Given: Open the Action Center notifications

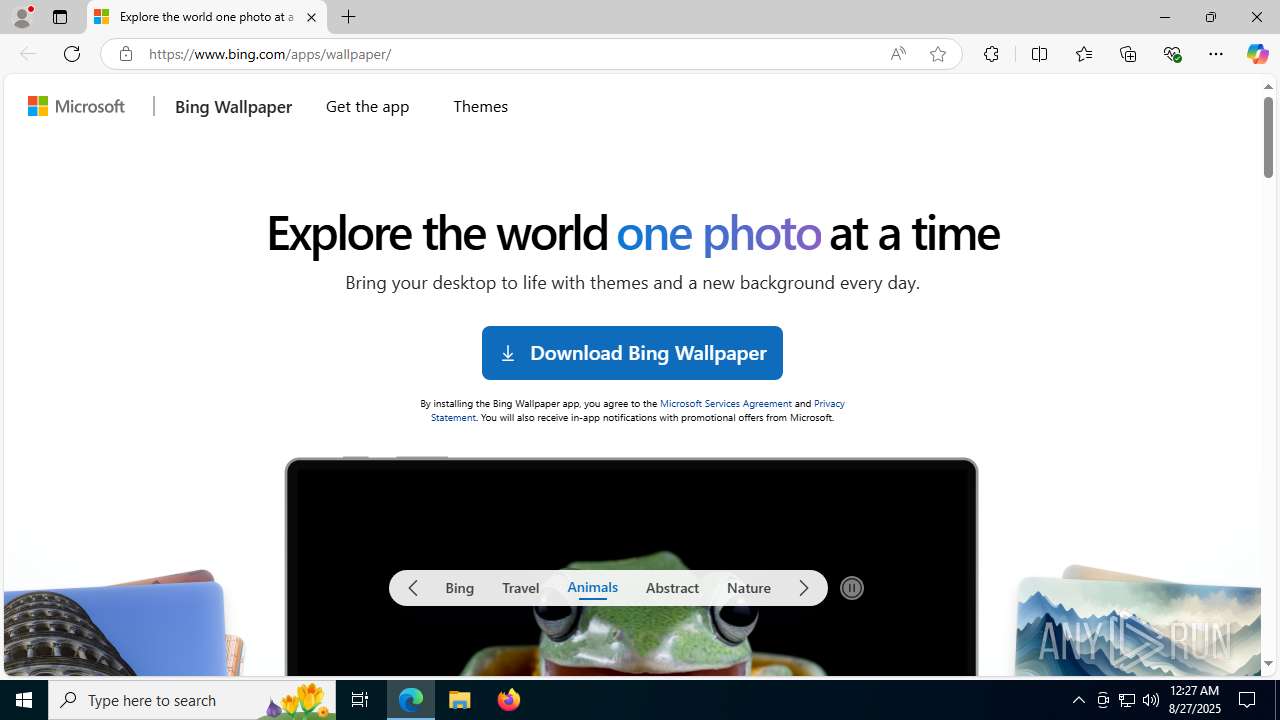Looking at the screenshot, I should [x=1248, y=700].
